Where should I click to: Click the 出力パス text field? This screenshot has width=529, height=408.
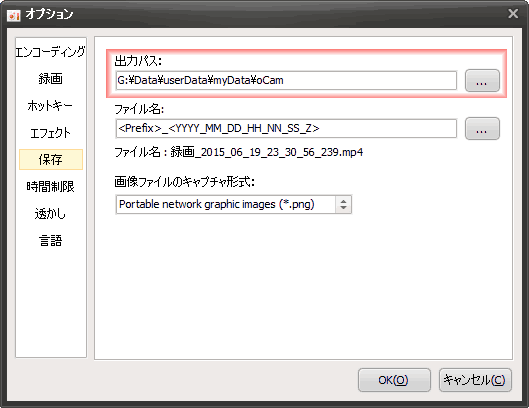point(286,81)
